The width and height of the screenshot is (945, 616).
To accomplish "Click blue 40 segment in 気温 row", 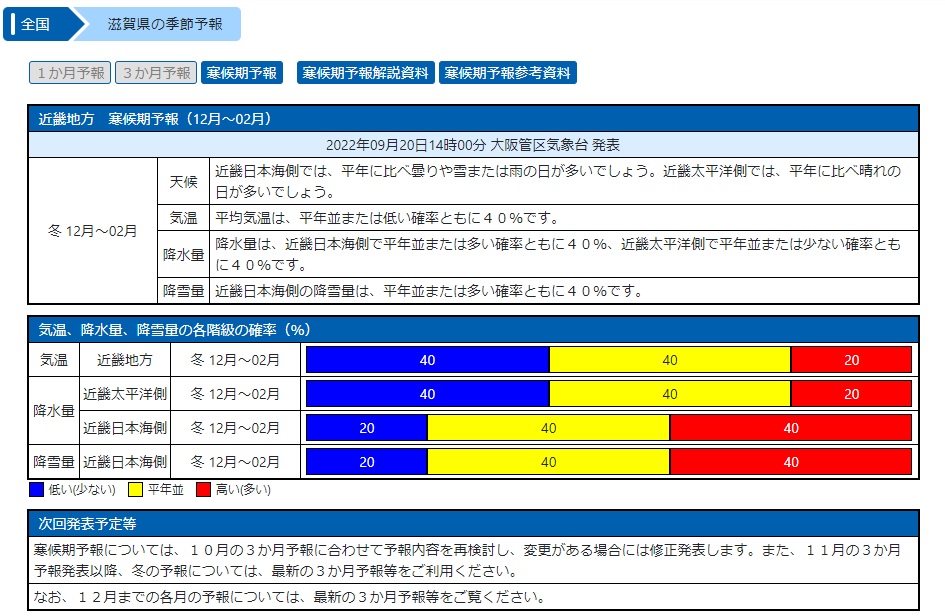I will click(x=427, y=360).
